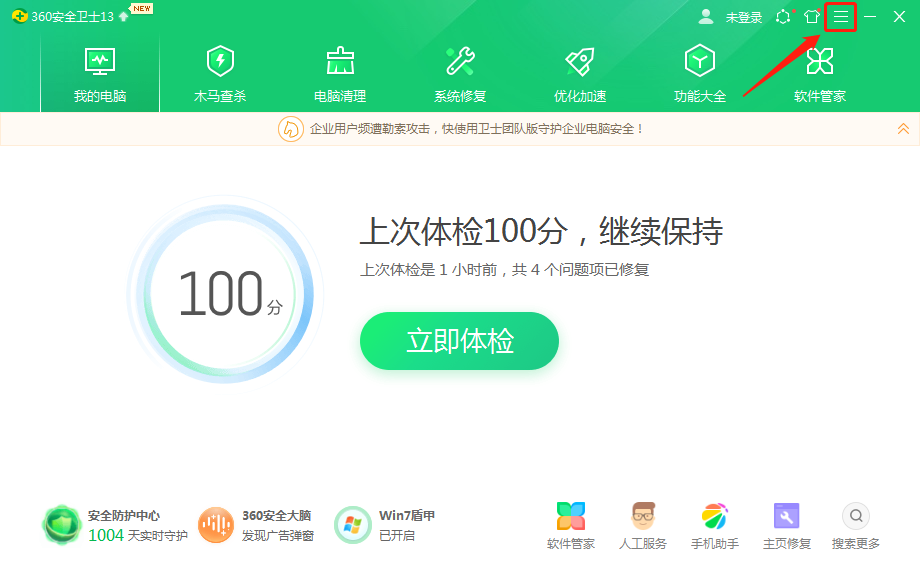Click the banner's orange circular icon
Screen dimensions: 920x580
point(290,129)
